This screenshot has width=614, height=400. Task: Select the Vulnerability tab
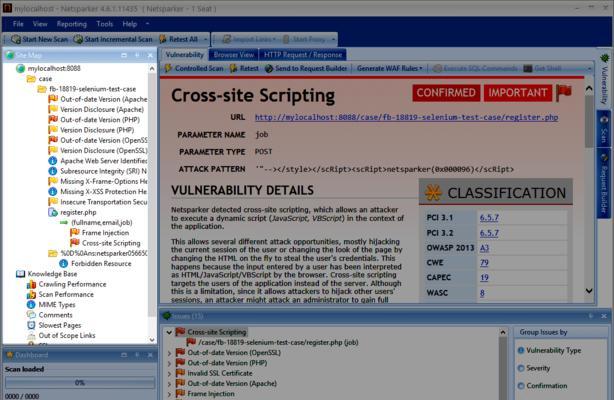pos(184,55)
